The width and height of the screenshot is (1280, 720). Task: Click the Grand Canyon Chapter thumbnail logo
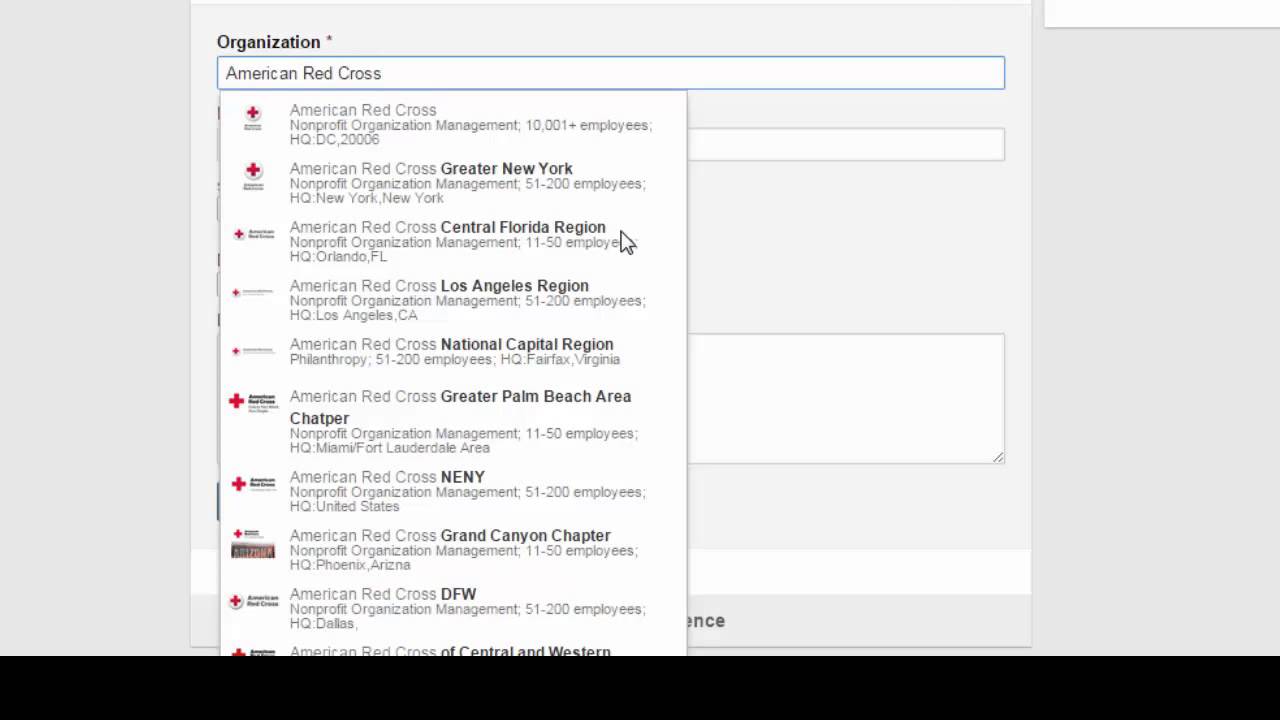[253, 544]
